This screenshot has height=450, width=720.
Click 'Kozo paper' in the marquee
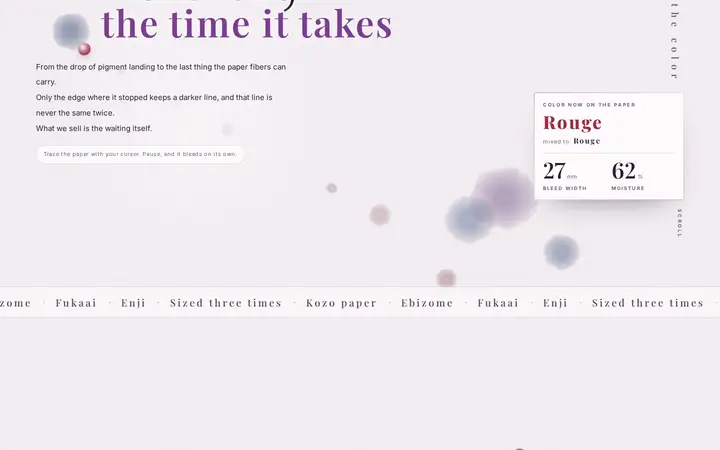click(x=341, y=303)
